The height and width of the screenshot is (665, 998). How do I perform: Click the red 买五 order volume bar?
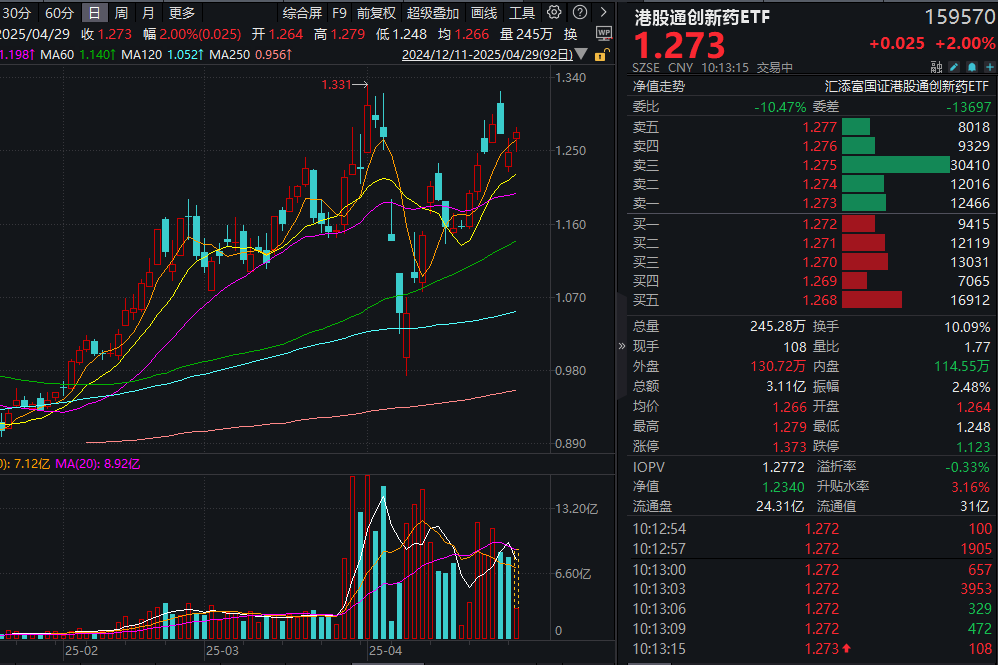point(872,300)
